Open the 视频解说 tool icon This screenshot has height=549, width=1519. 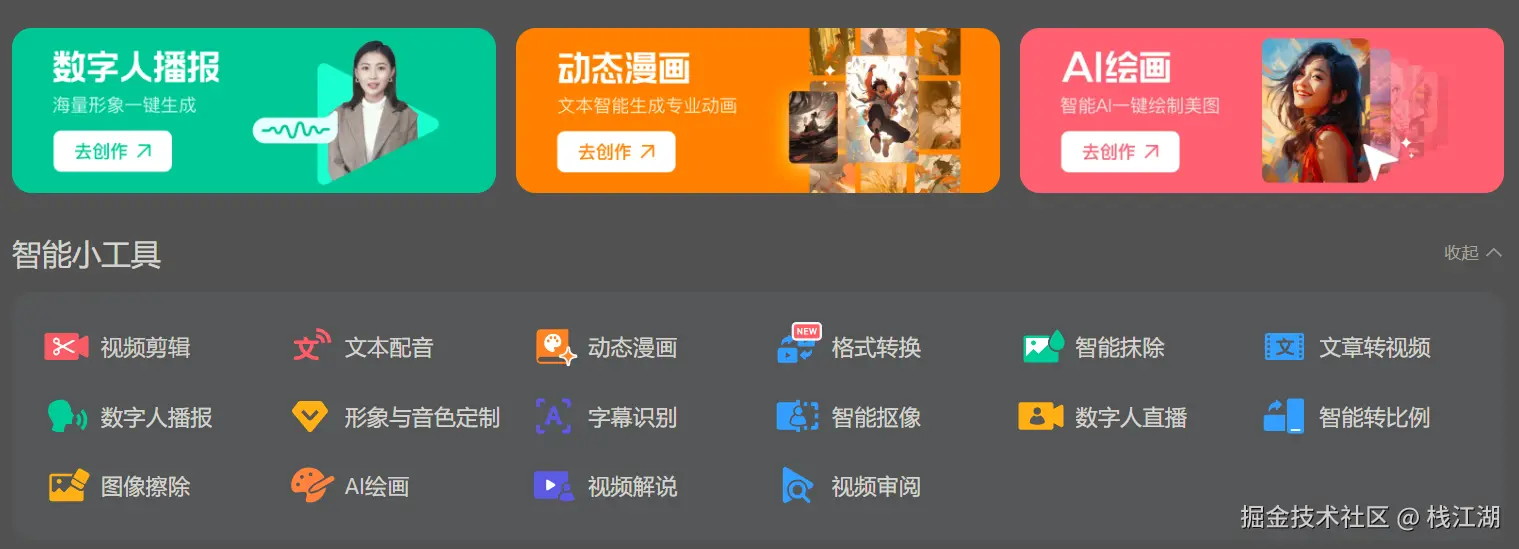point(554,486)
